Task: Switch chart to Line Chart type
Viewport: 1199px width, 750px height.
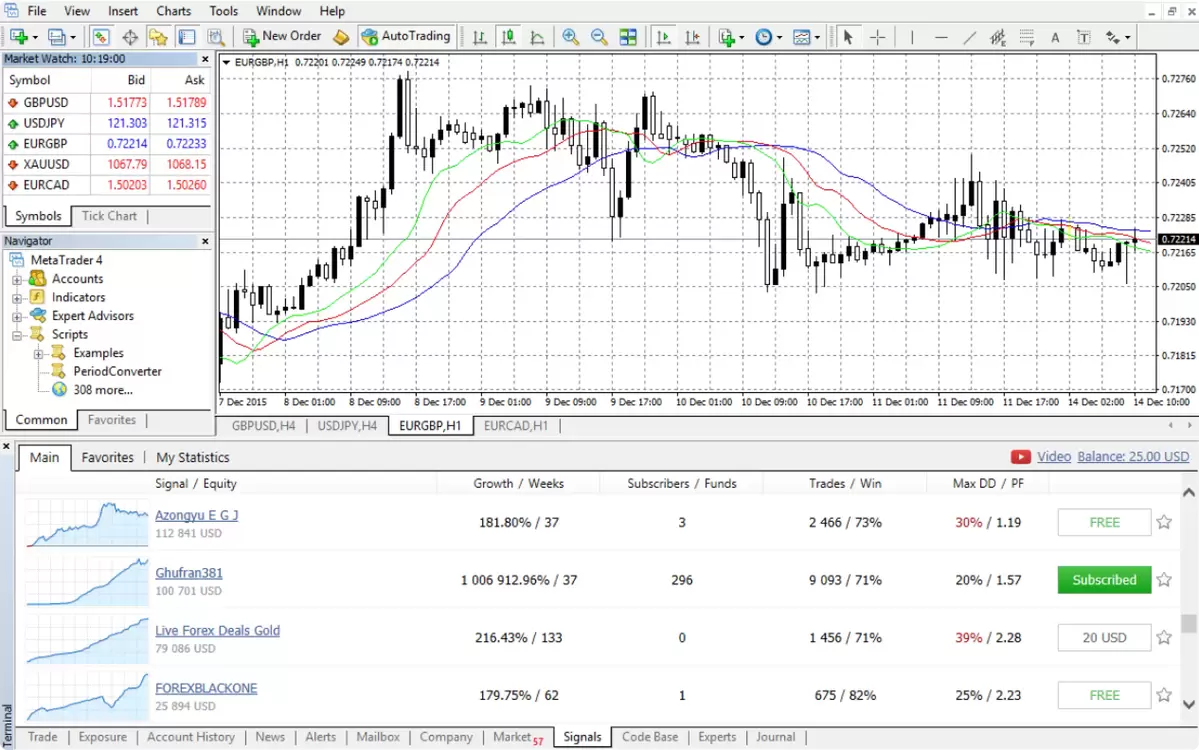Action: click(x=537, y=37)
